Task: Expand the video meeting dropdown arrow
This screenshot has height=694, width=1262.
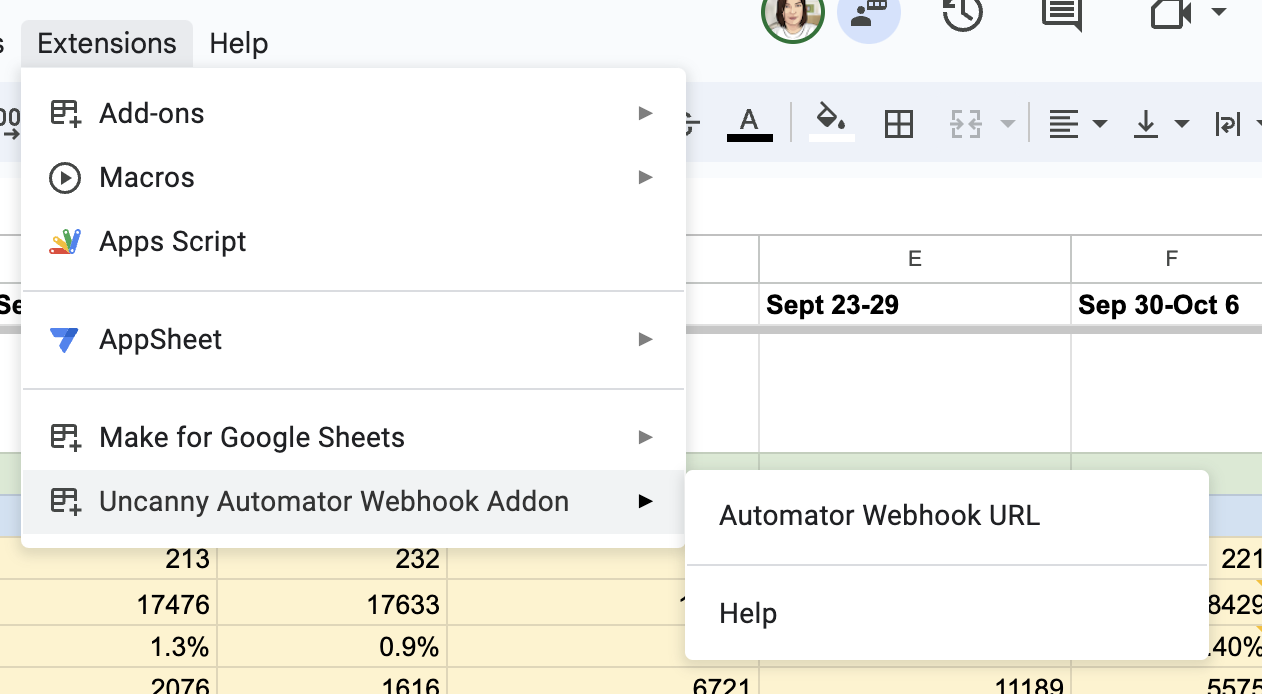Action: [x=1218, y=13]
